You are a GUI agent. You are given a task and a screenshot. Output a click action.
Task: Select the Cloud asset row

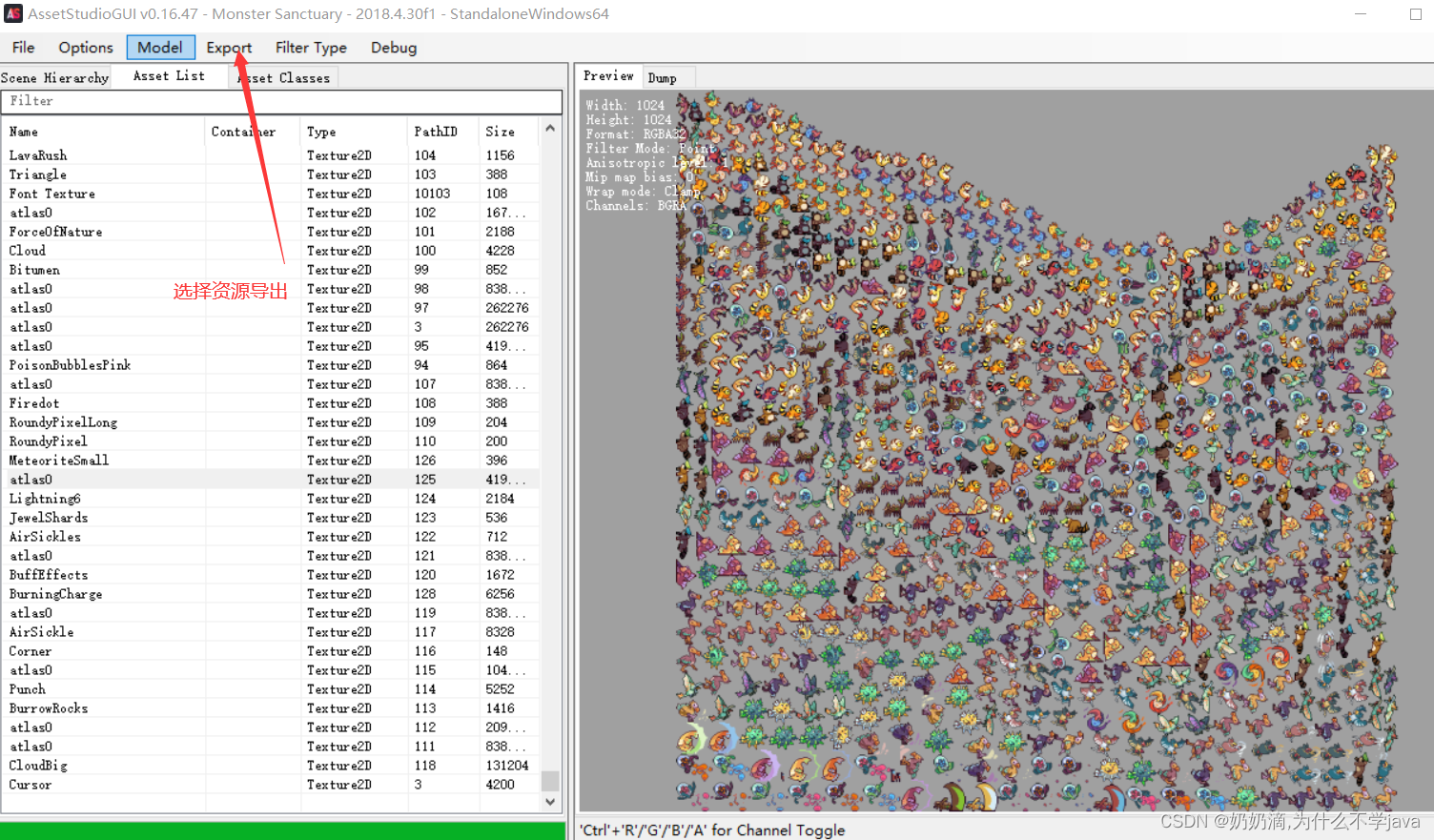[272, 251]
